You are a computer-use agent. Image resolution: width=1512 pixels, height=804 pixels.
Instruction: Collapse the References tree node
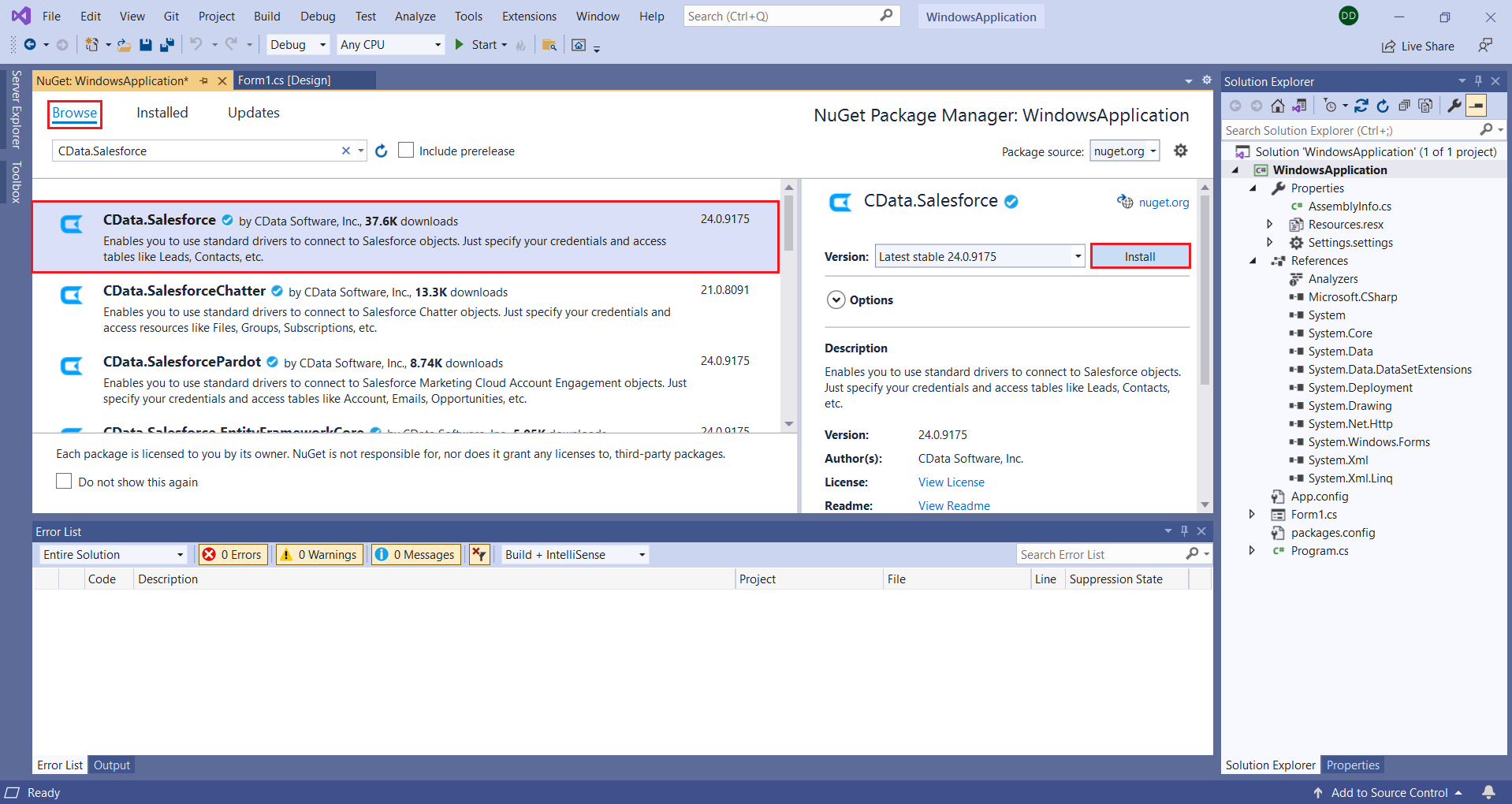tap(1253, 260)
